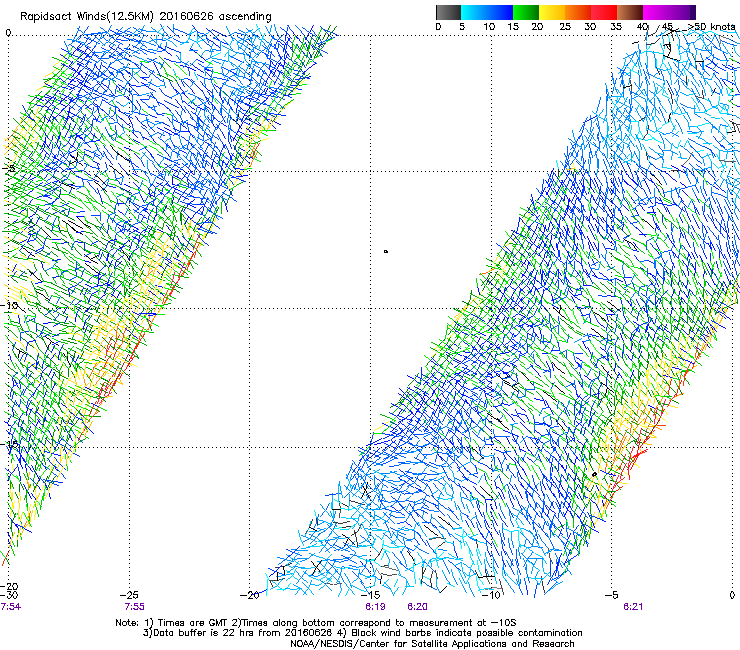Click the gray 0-5 knots legend swatch

[449, 12]
